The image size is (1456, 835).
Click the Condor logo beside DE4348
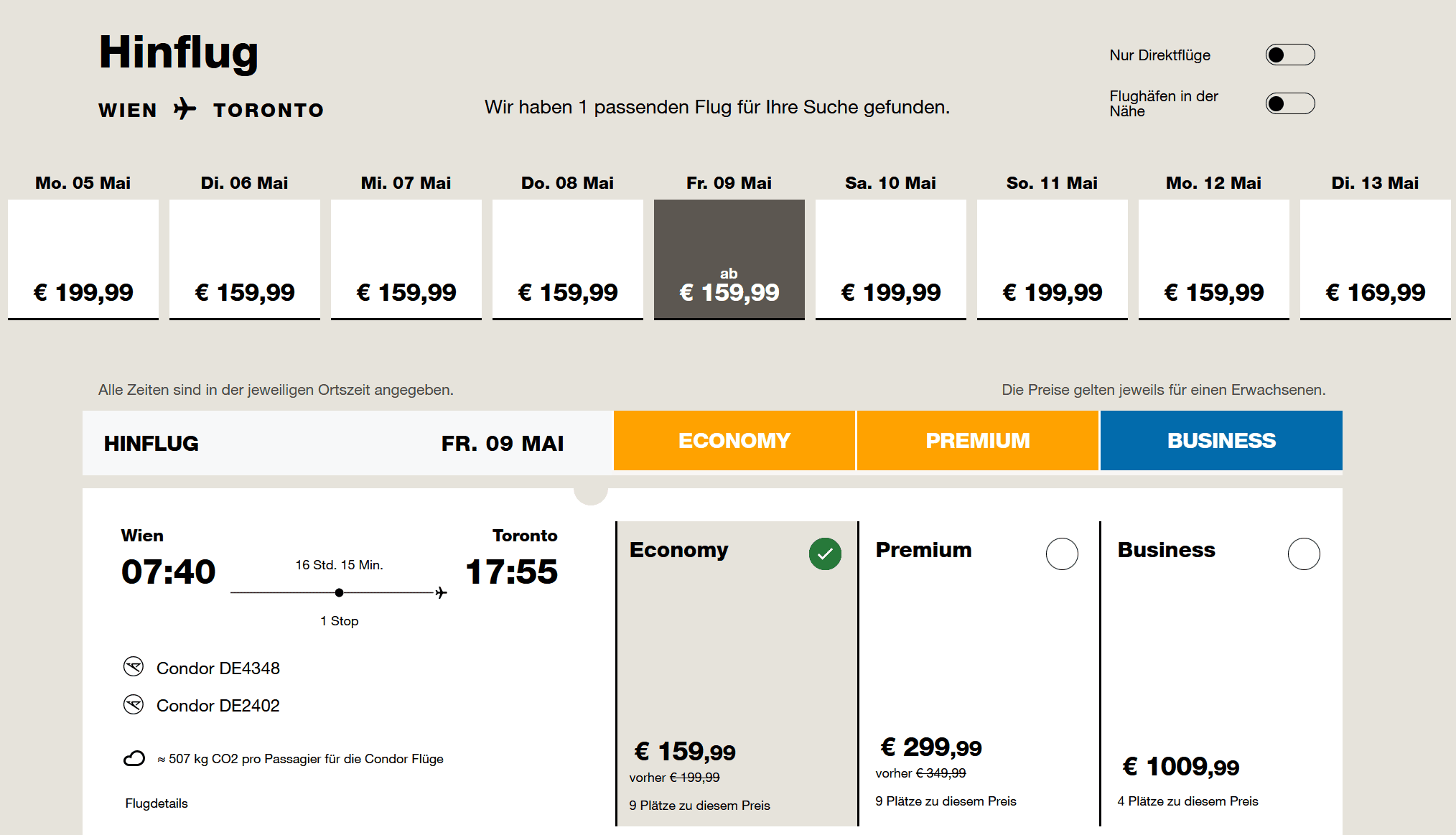click(x=134, y=667)
